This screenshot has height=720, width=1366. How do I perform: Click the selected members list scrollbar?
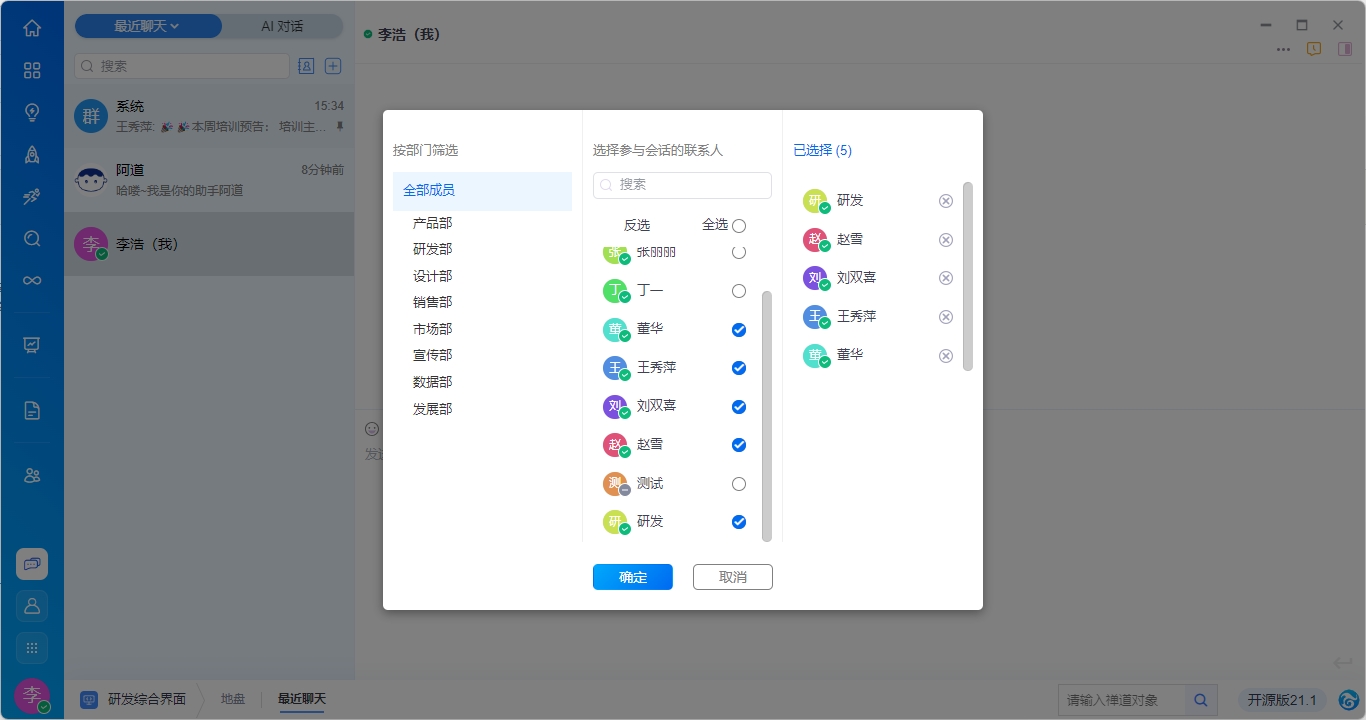coord(968,276)
